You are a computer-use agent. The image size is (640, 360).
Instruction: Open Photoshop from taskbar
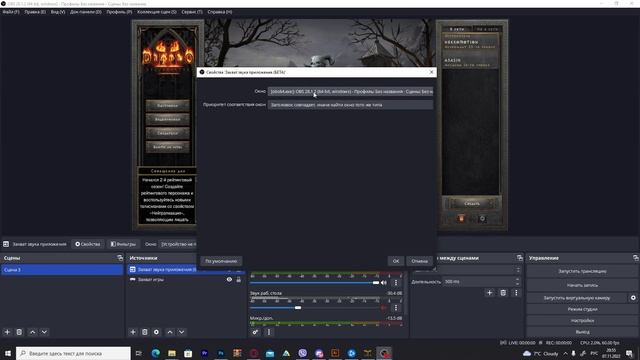(221, 353)
